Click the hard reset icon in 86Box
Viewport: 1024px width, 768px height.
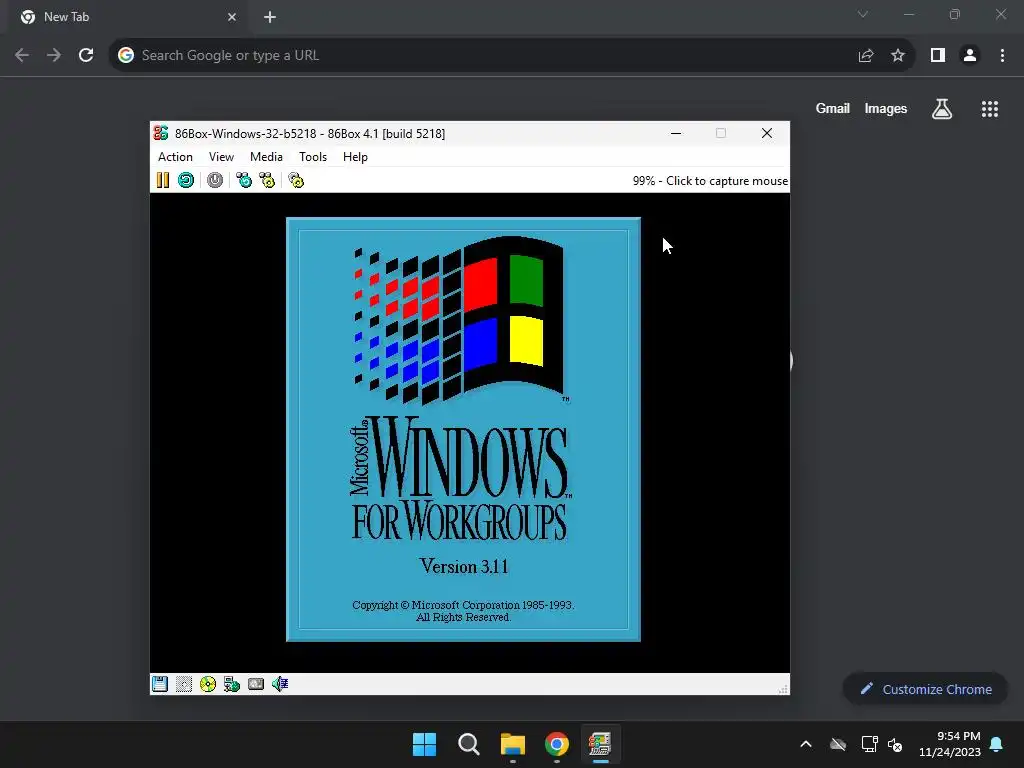pyautogui.click(x=186, y=180)
